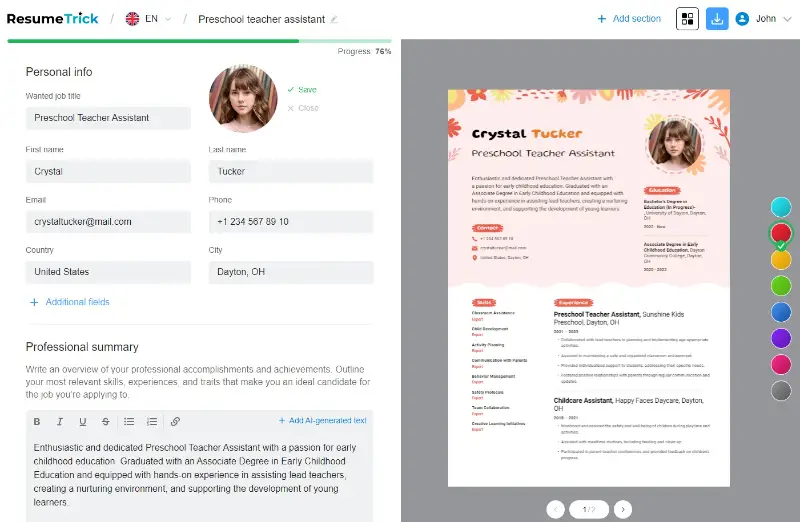
Task: Click the insert link icon
Action: [x=175, y=421]
